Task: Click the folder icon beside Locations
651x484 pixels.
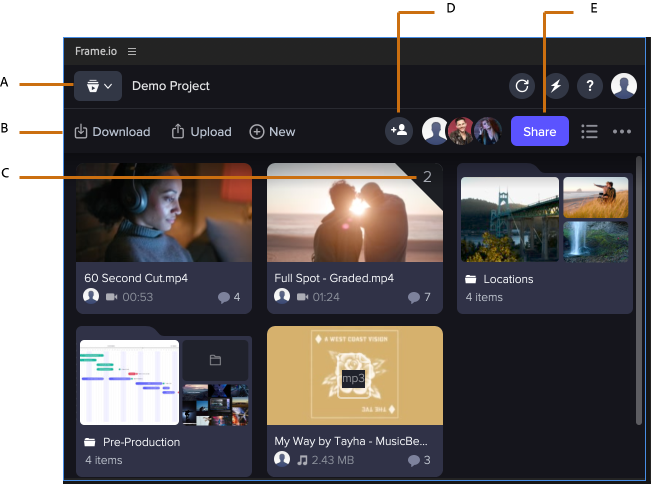Action: pyautogui.click(x=470, y=279)
